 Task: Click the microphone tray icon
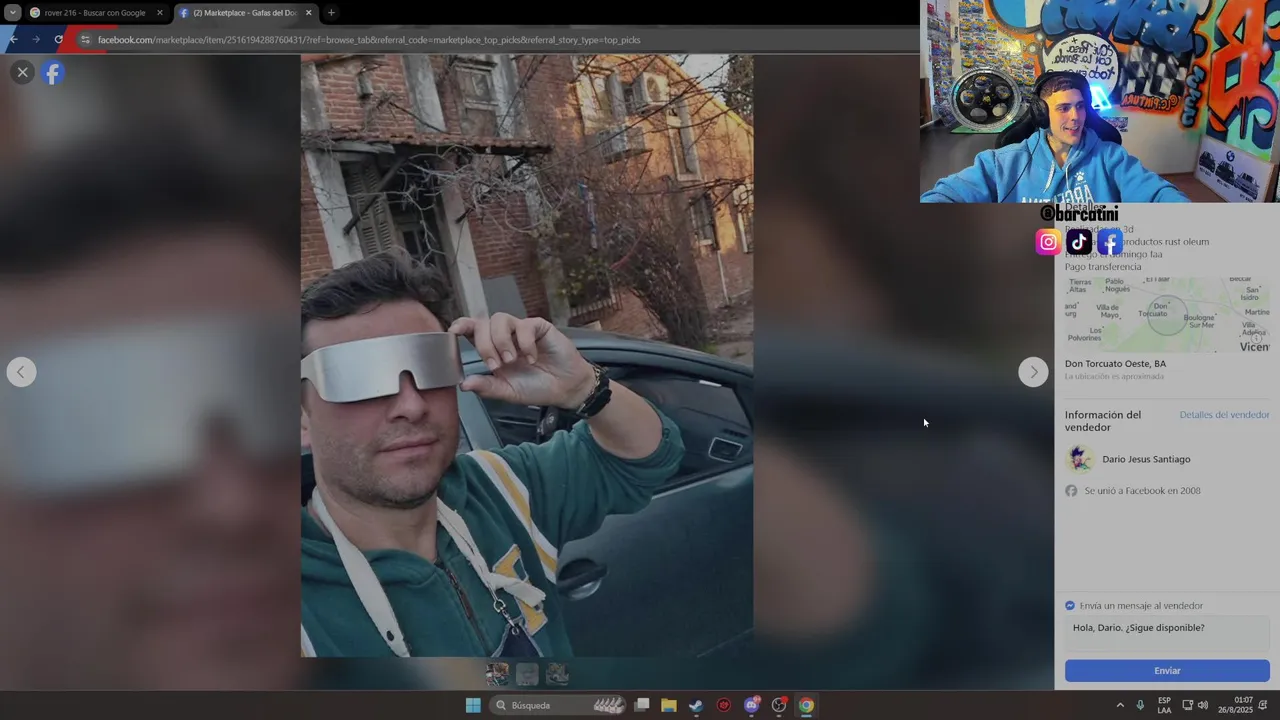[x=1140, y=705]
